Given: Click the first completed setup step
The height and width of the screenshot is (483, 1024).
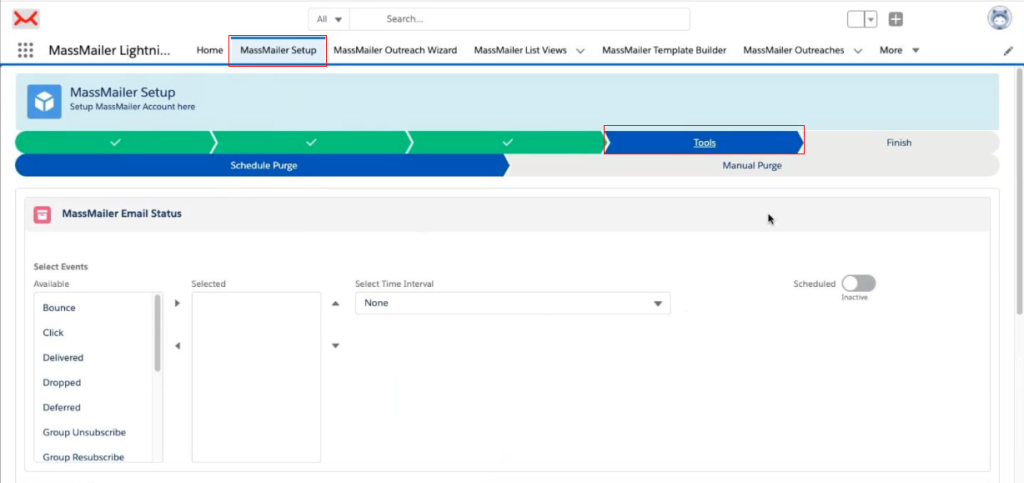Looking at the screenshot, I should pos(115,142).
